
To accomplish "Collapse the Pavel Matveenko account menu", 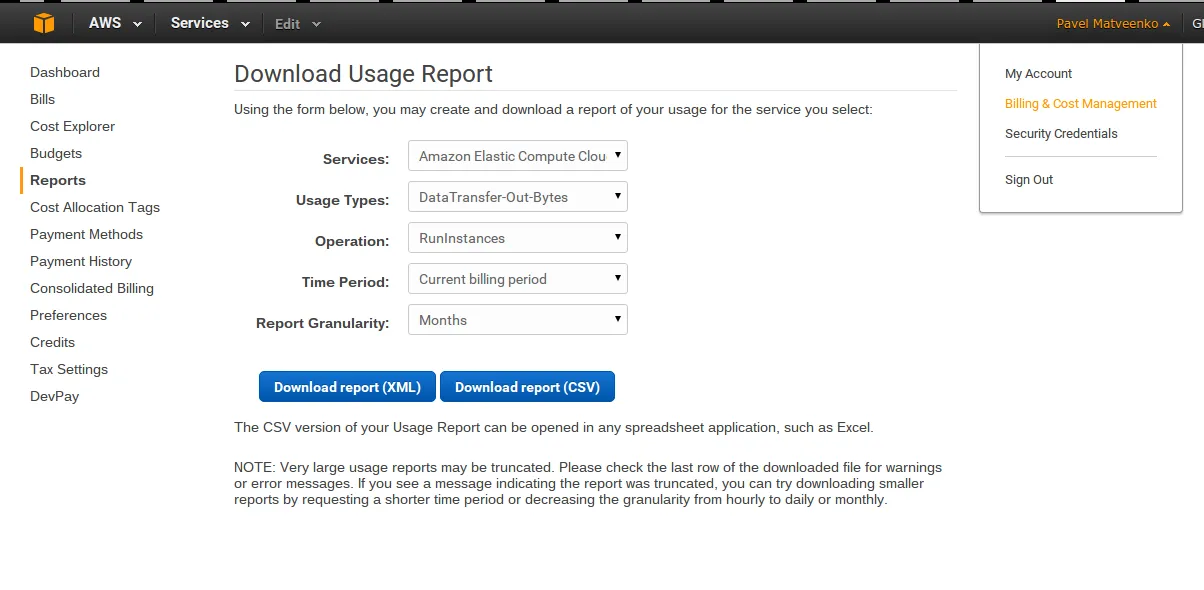I will click(x=1113, y=23).
